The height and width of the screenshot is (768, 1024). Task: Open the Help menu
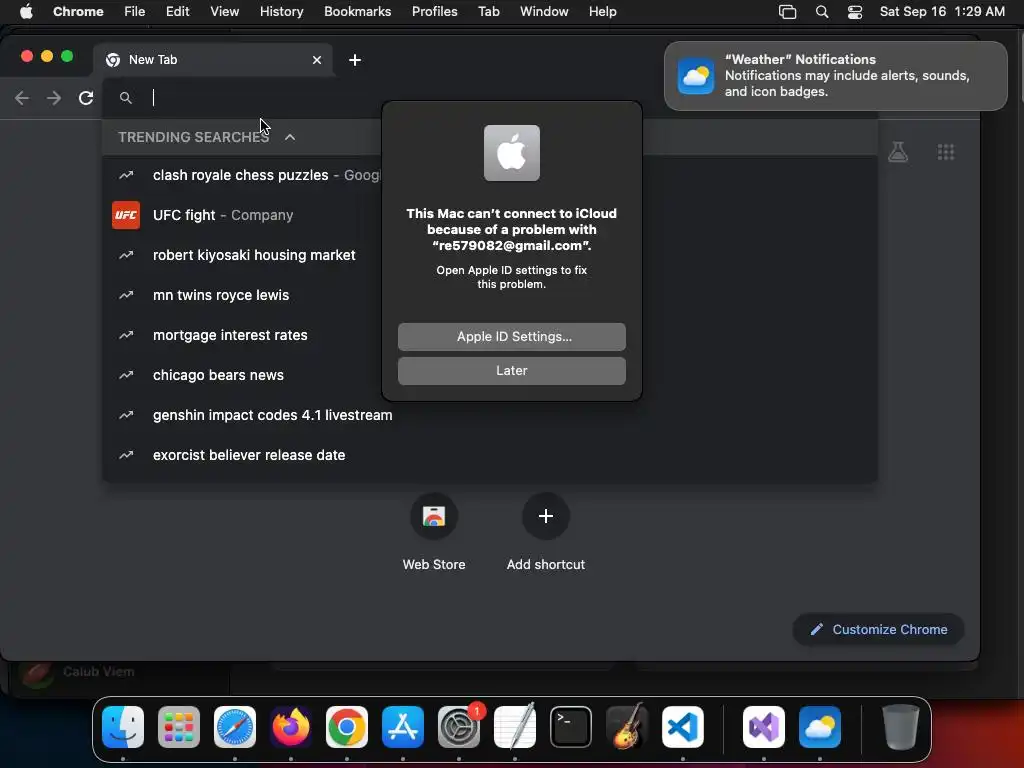pos(602,12)
